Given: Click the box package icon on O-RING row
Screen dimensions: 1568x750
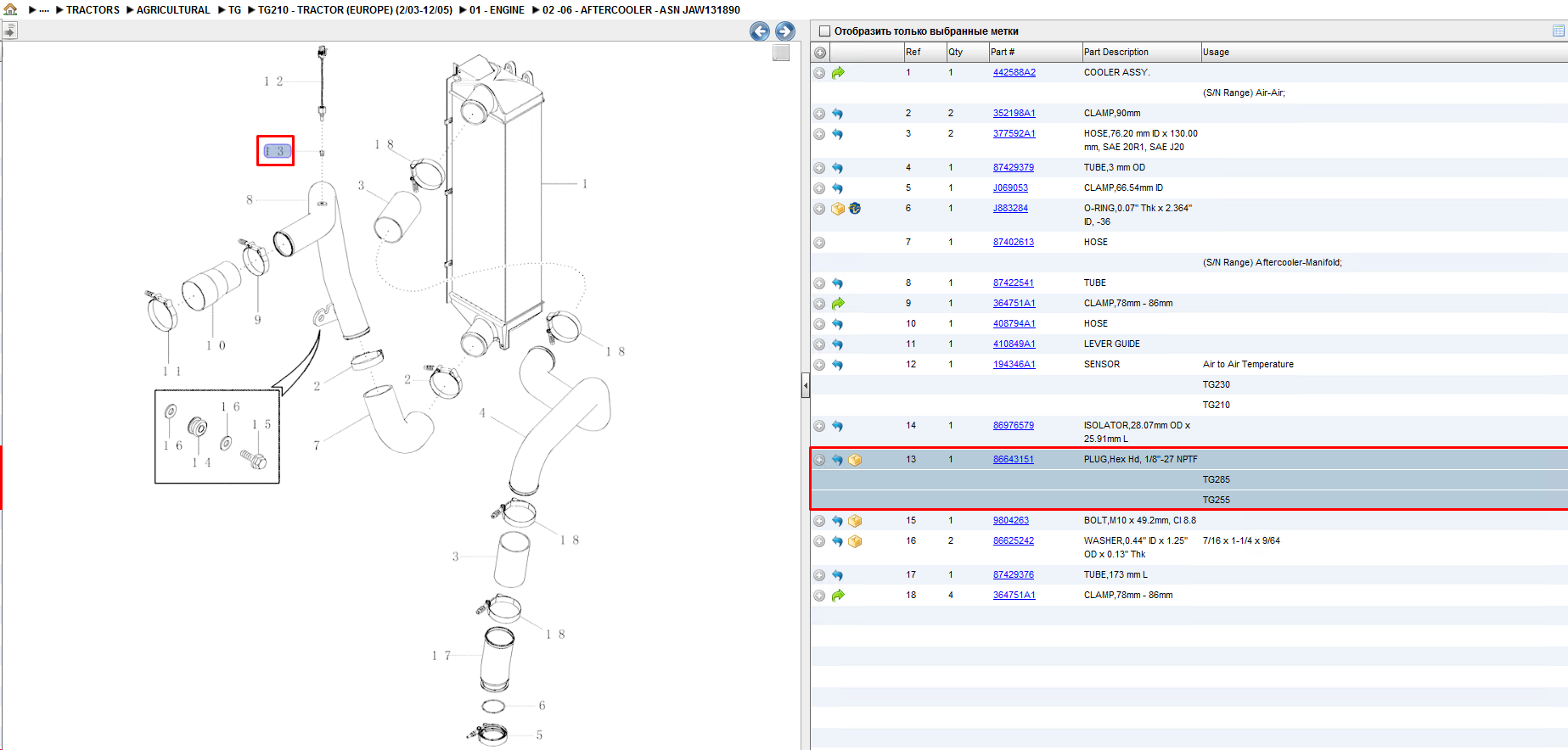Looking at the screenshot, I should [x=838, y=209].
